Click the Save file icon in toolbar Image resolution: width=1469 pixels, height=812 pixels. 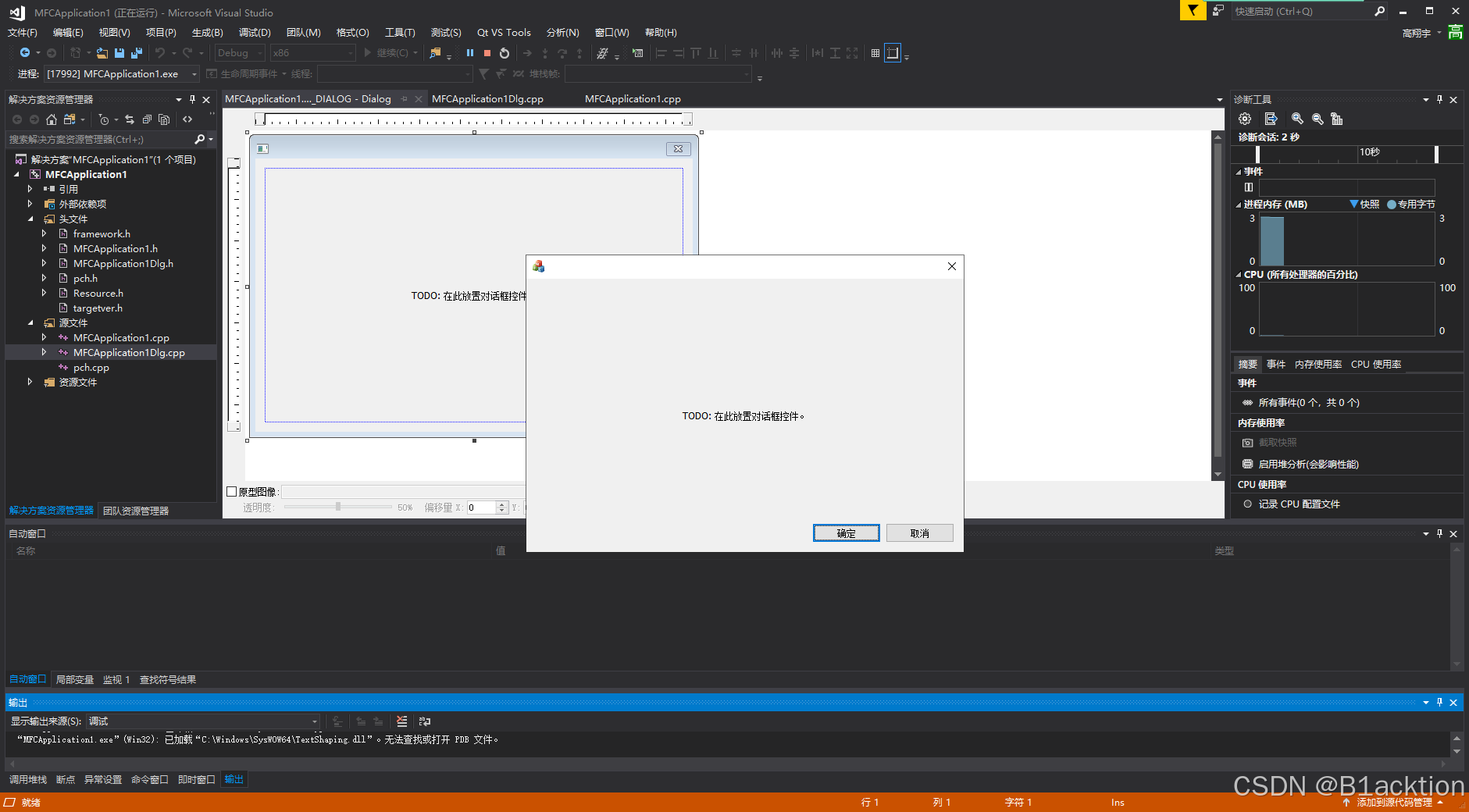coord(119,53)
